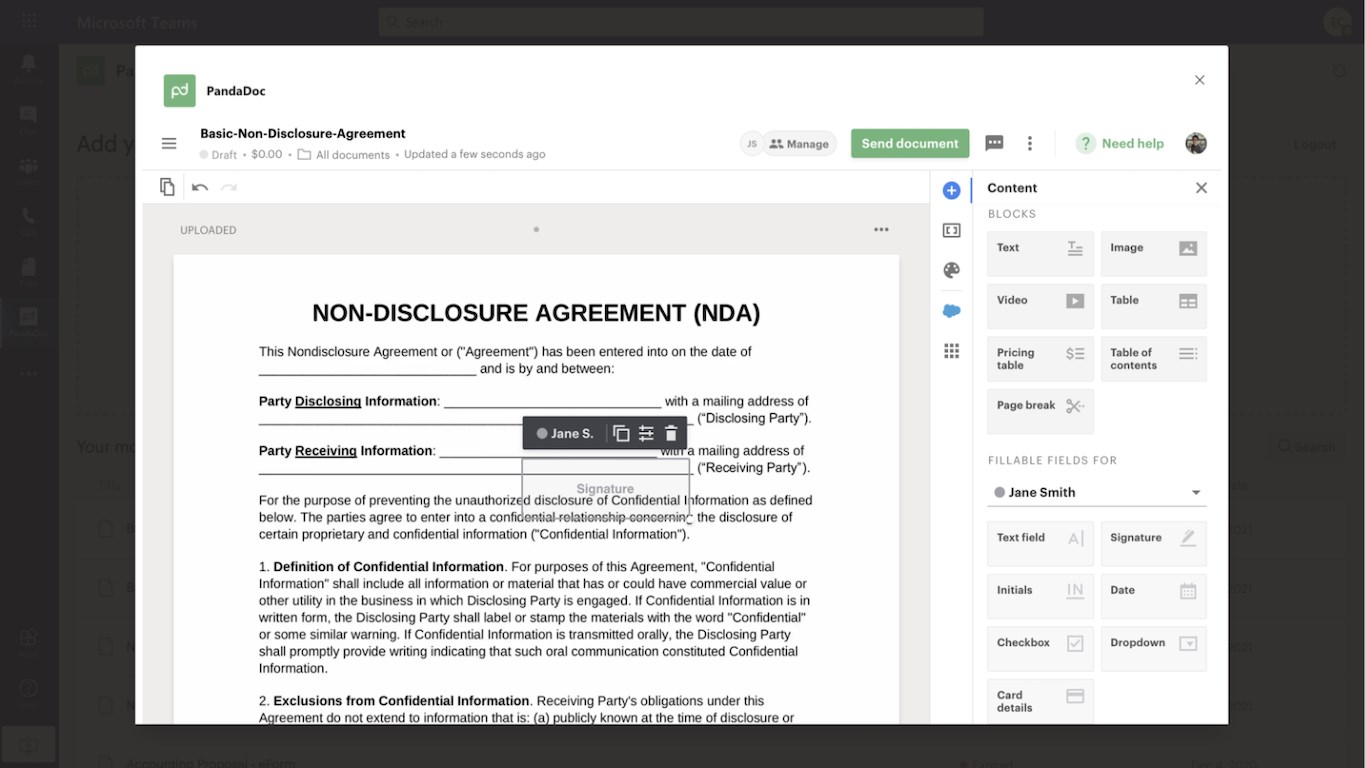Add a Table block

pyautogui.click(x=1153, y=306)
